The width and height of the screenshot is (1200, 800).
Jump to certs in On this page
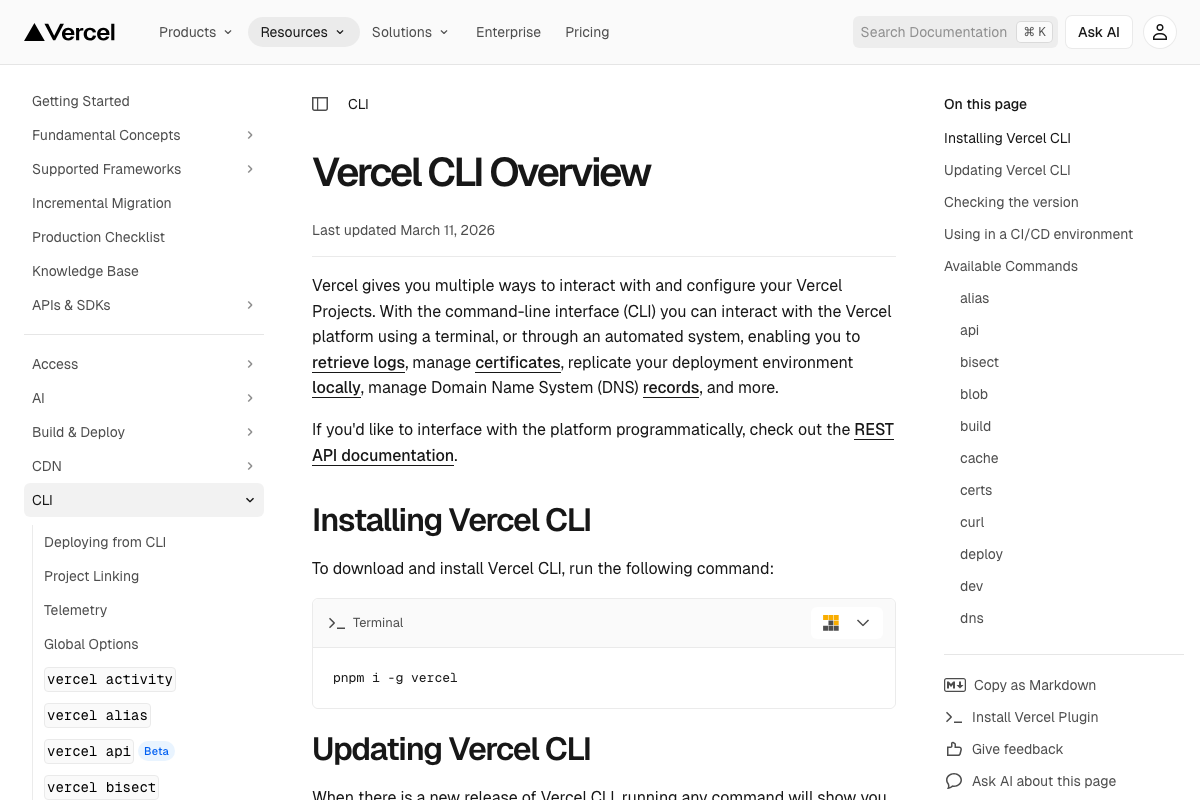click(x=976, y=490)
